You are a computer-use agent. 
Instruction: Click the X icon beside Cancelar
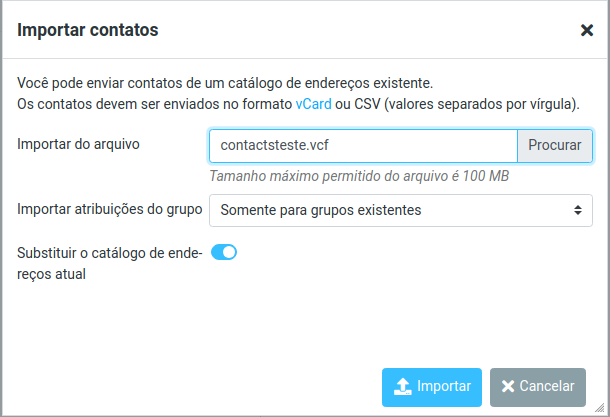(508, 386)
